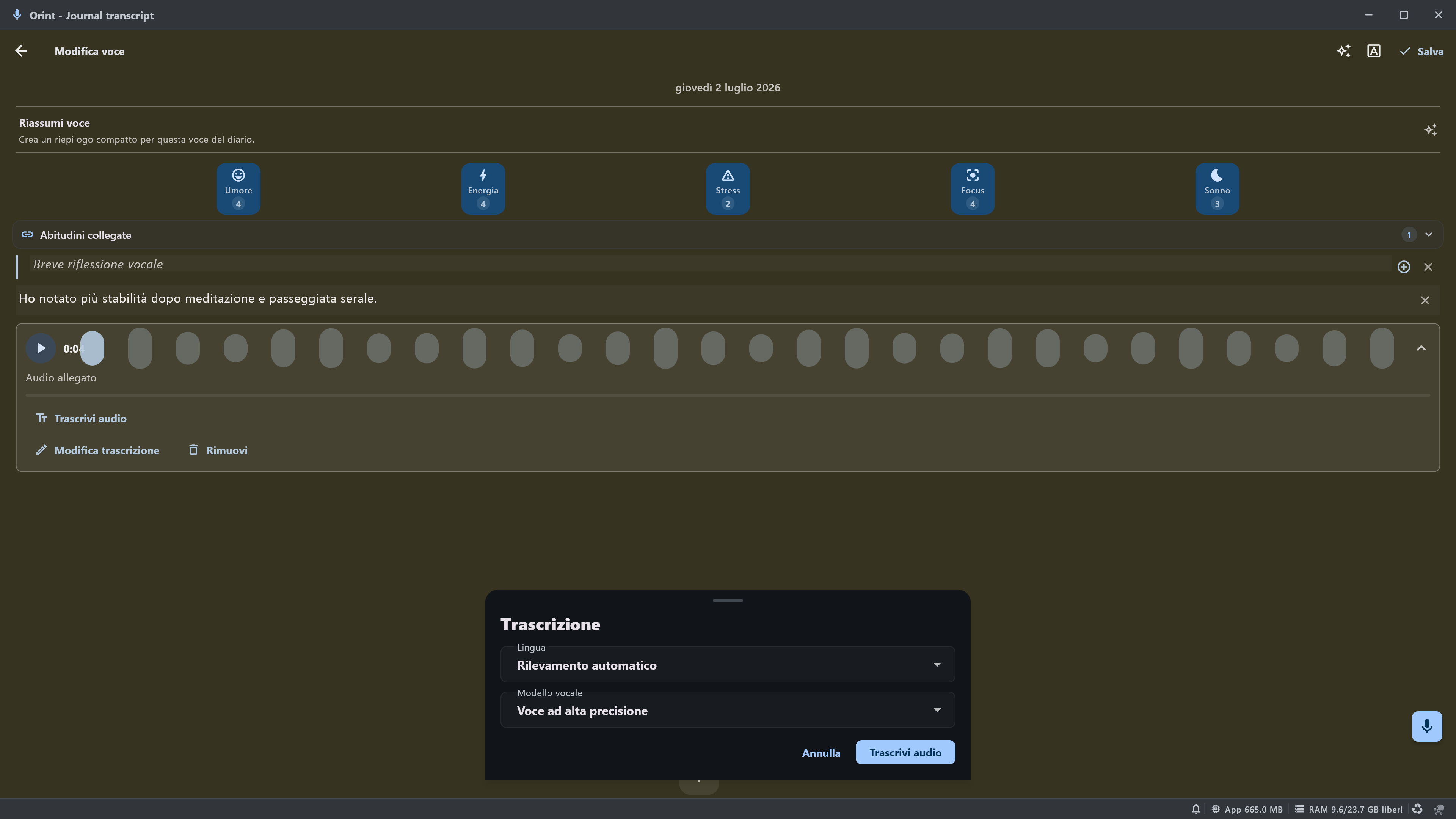The width and height of the screenshot is (1456, 819).
Task: Collapse the attached audio panel
Action: [1421, 348]
